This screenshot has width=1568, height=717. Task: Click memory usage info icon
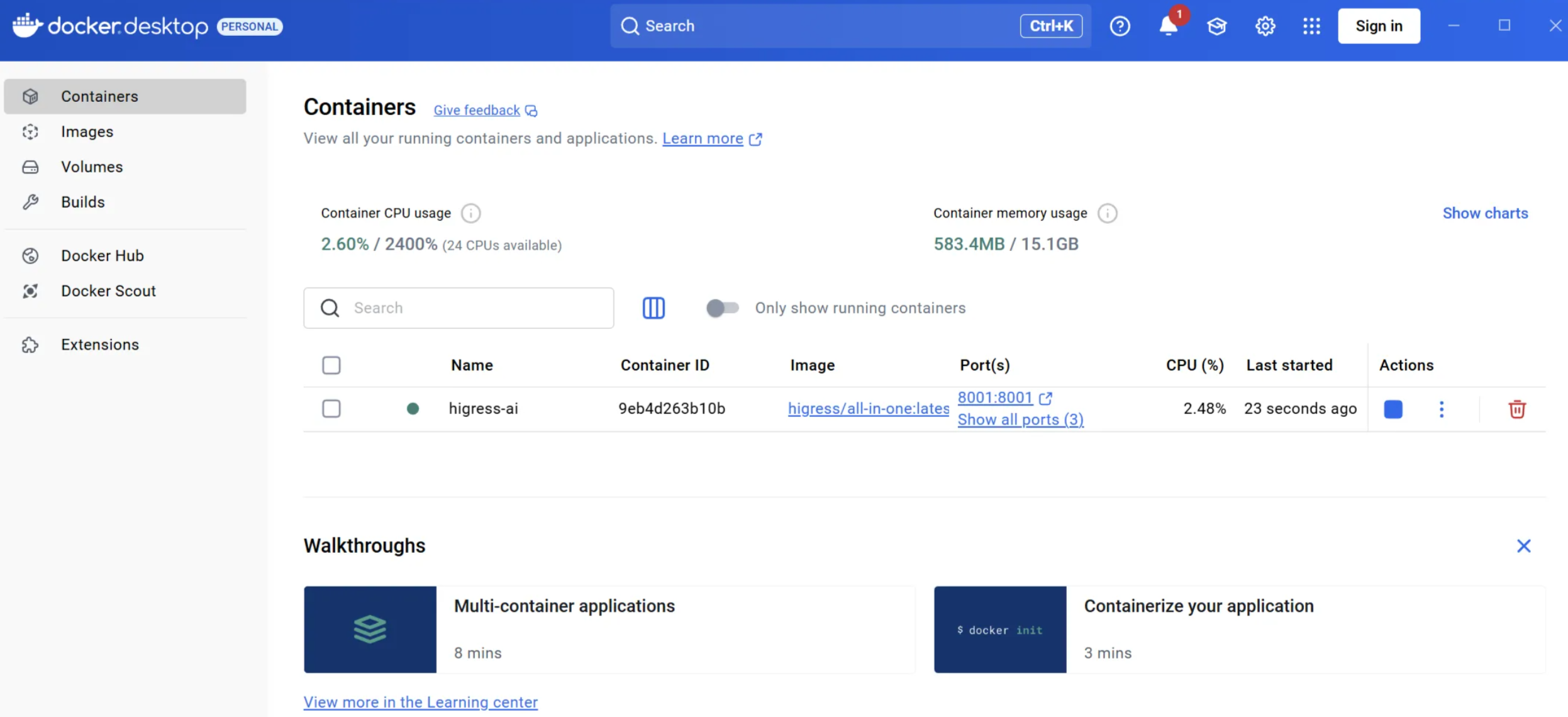(x=1107, y=213)
